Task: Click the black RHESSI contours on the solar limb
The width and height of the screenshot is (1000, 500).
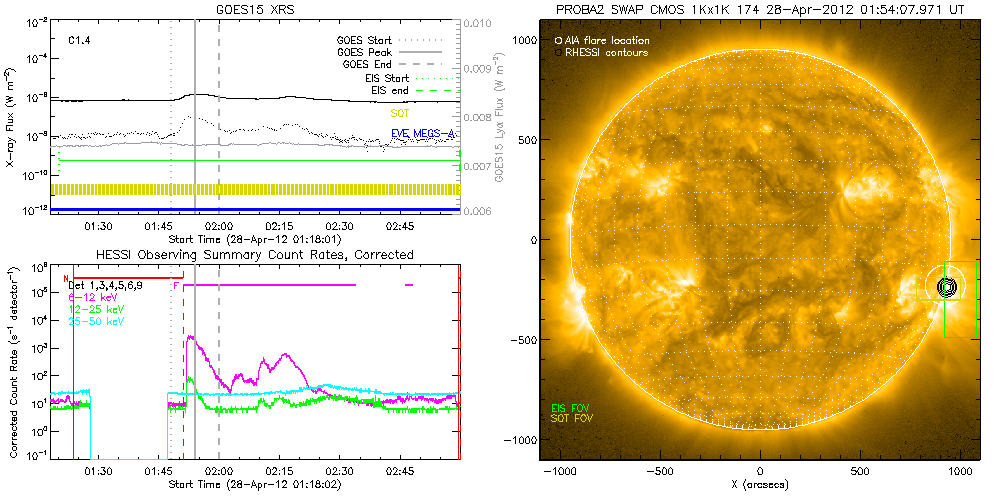Action: click(x=946, y=287)
